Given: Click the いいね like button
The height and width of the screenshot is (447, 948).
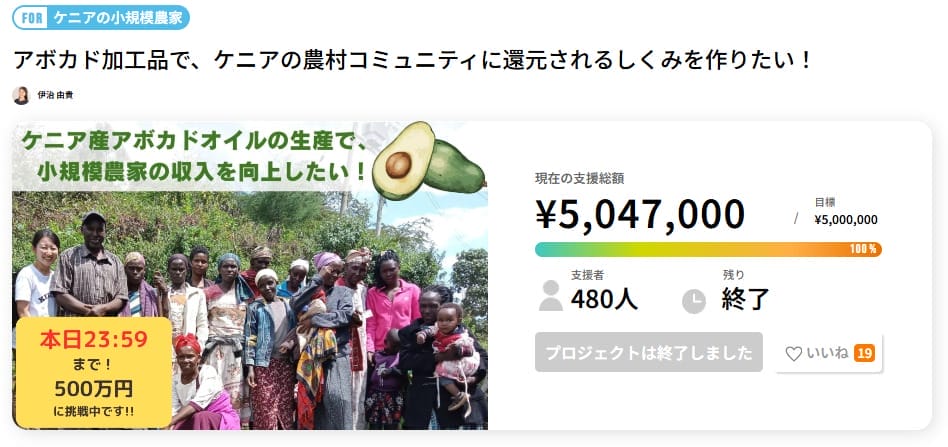Looking at the screenshot, I should click(x=829, y=353).
